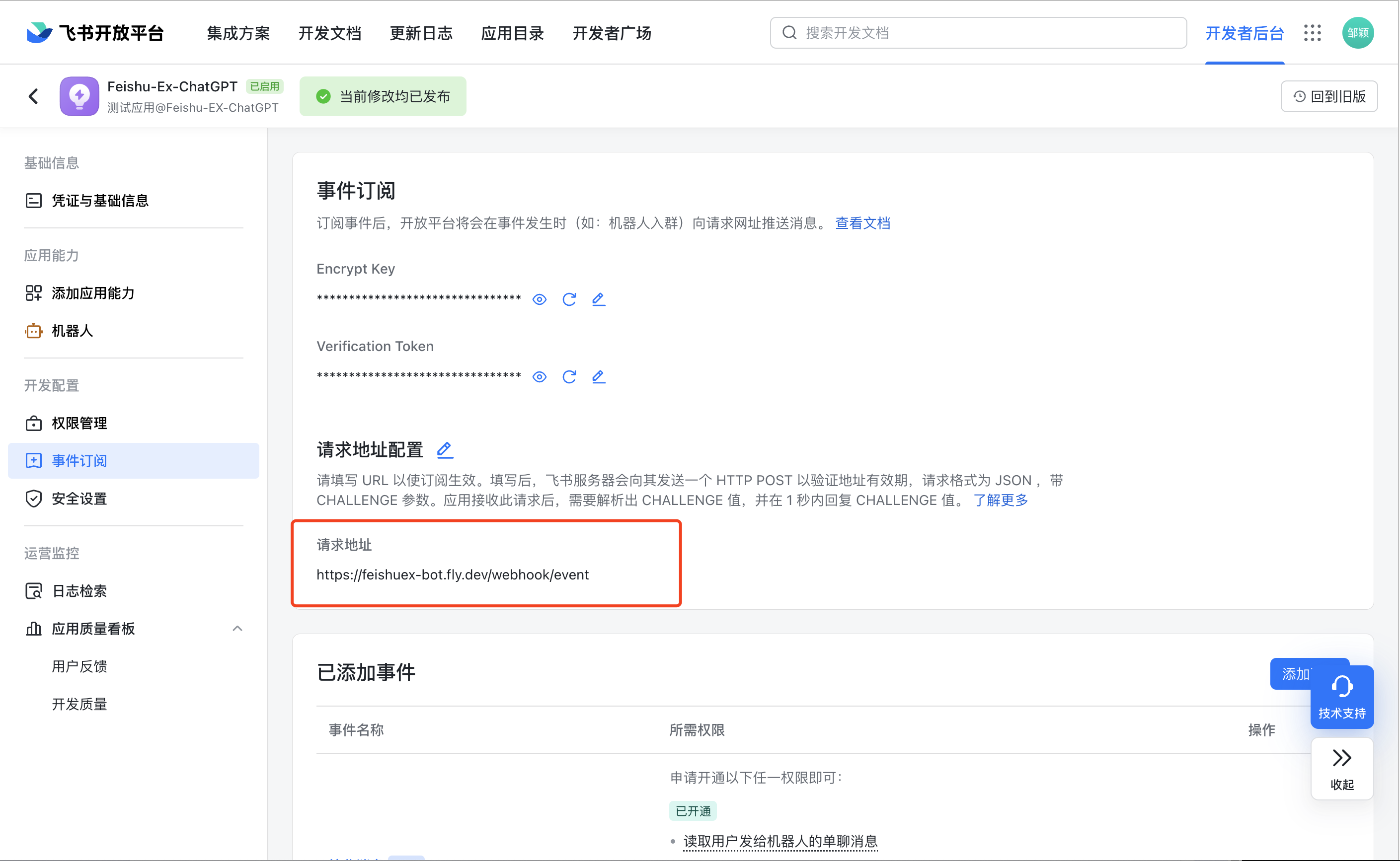
Task: Edit the Verification Token pencil icon
Action: pos(598,376)
